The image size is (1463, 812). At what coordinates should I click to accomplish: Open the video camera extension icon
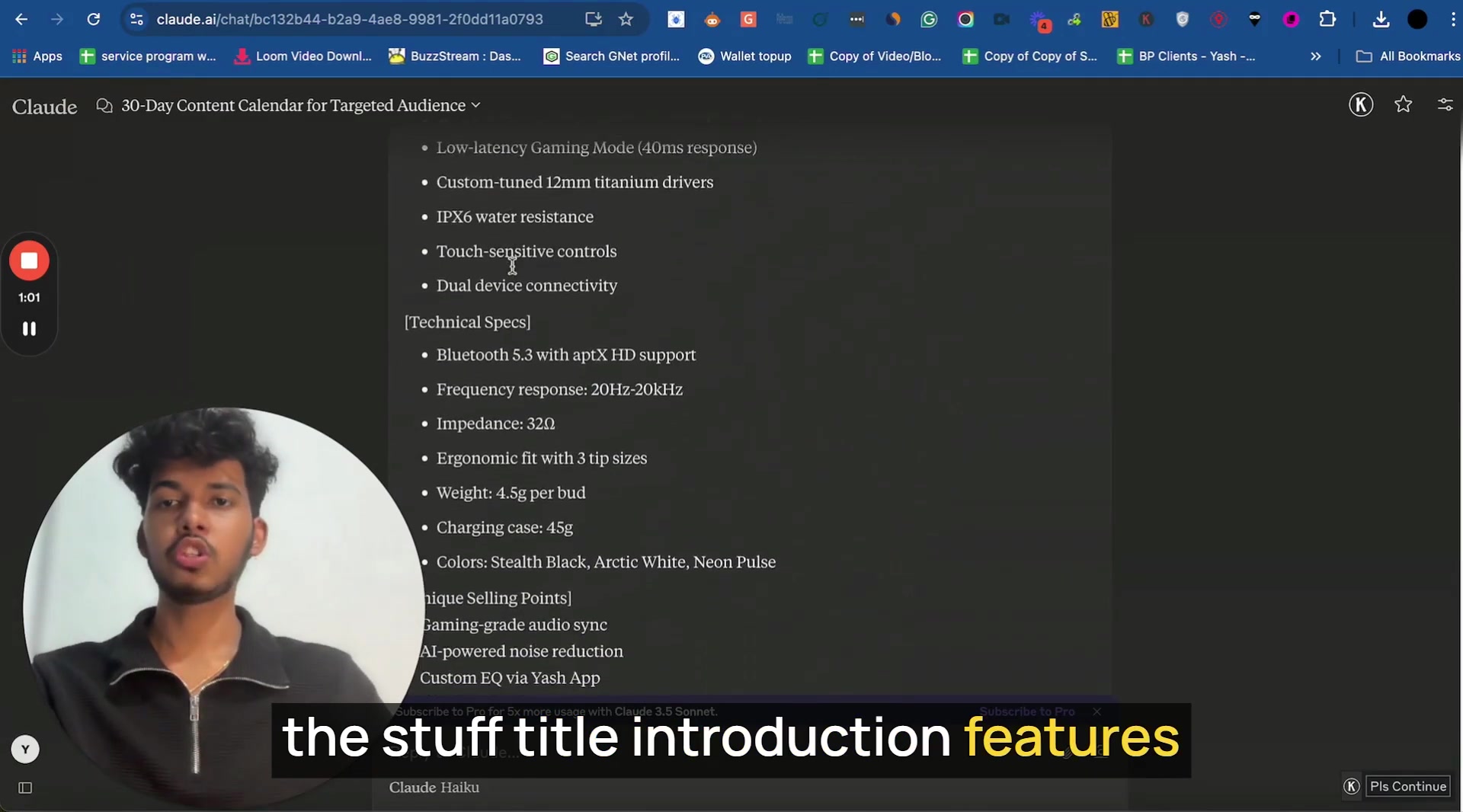[1001, 19]
